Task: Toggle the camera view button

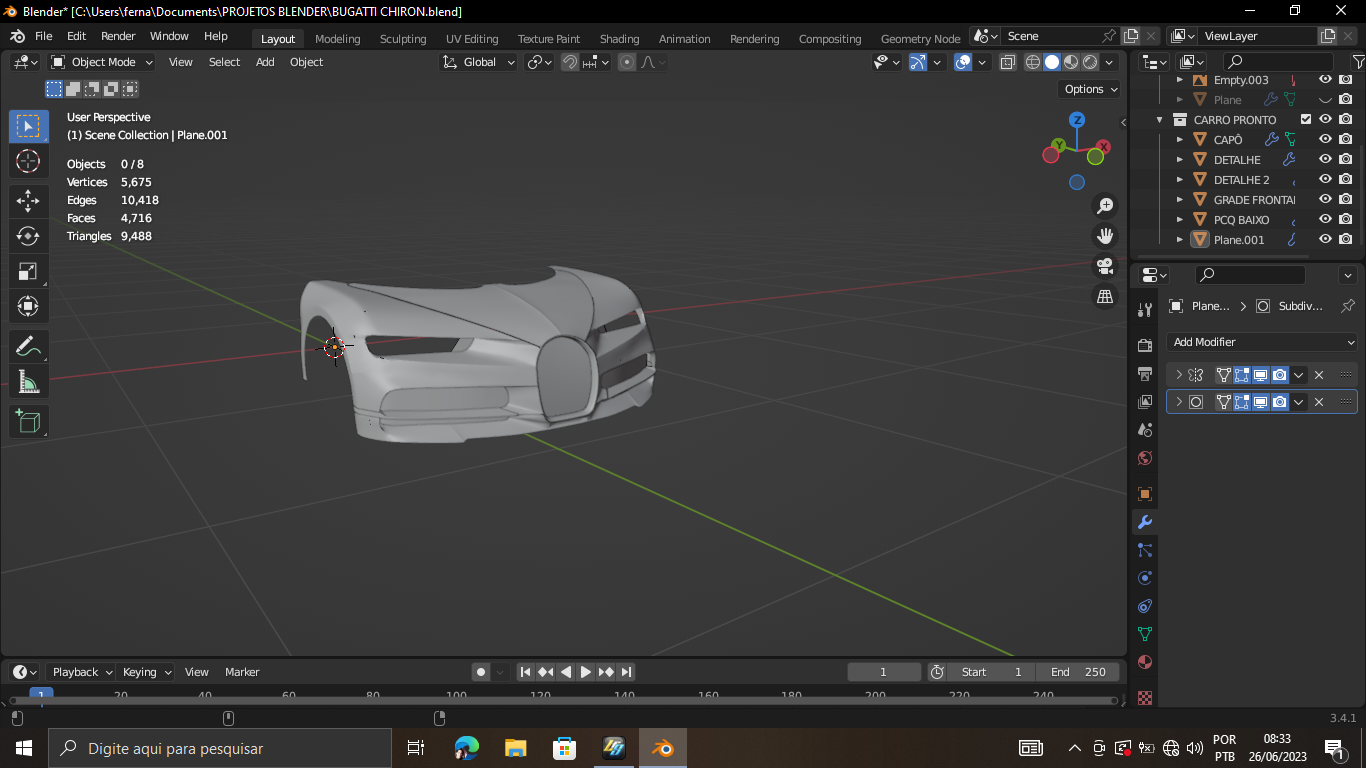Action: point(1105,266)
